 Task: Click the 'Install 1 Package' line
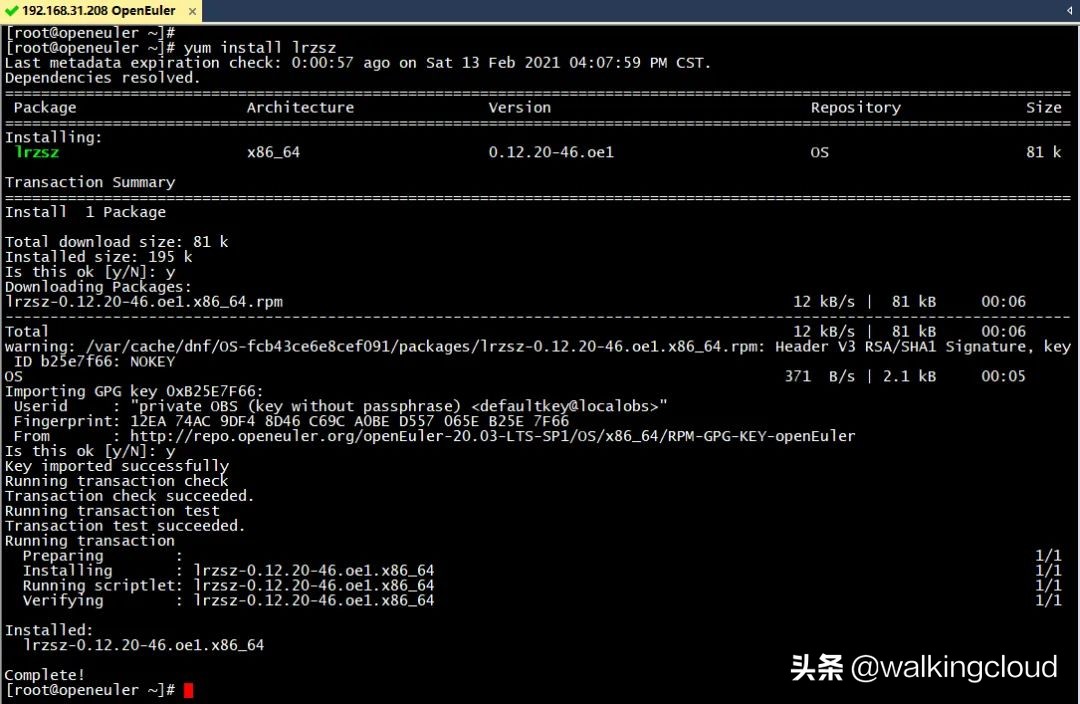click(x=85, y=212)
